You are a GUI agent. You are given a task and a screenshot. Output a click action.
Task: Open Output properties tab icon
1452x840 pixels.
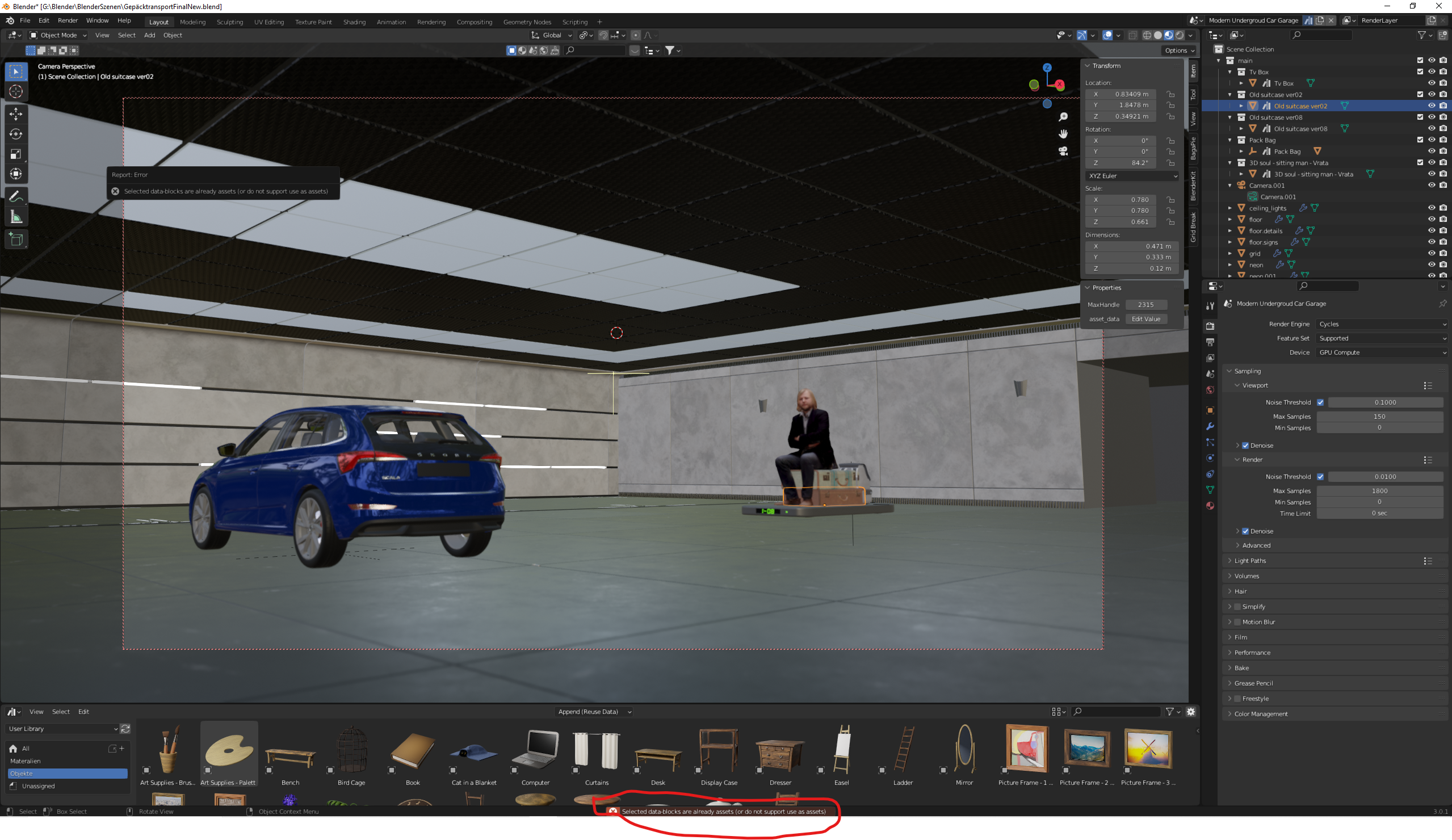(1210, 342)
